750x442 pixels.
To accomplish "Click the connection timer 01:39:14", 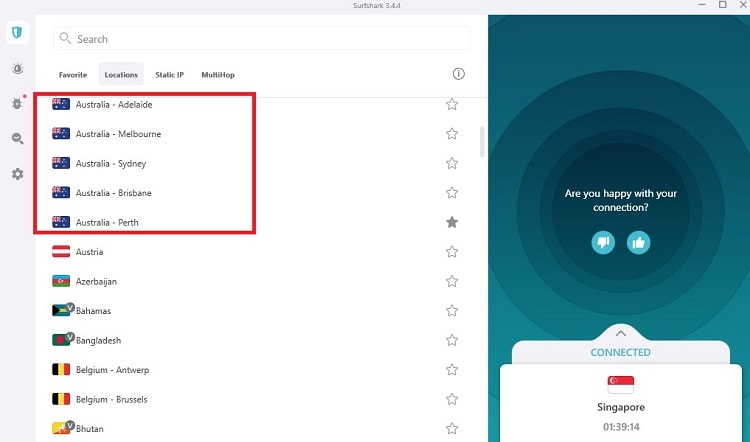I will click(x=621, y=427).
